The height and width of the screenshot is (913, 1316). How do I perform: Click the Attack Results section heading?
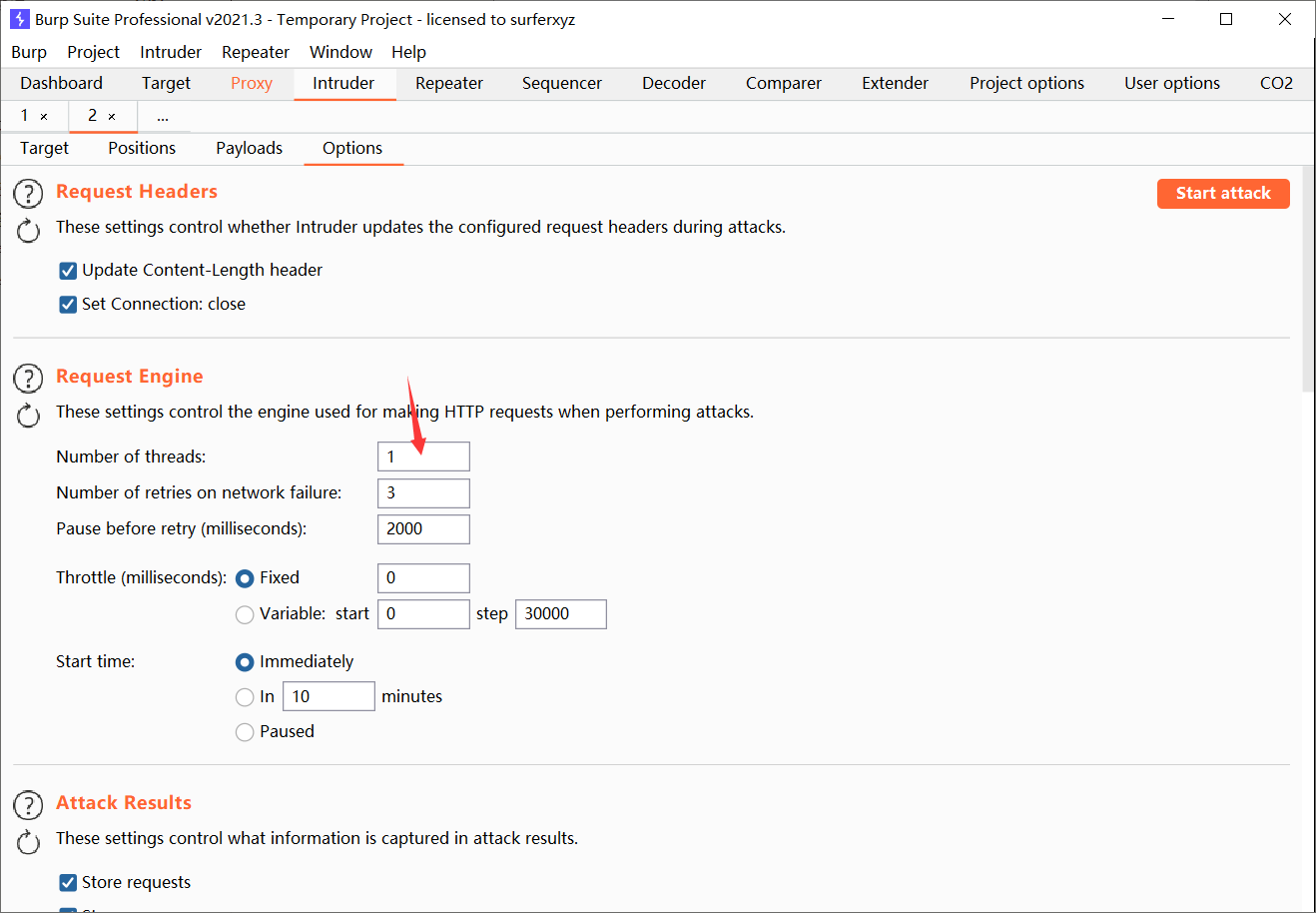[x=124, y=803]
